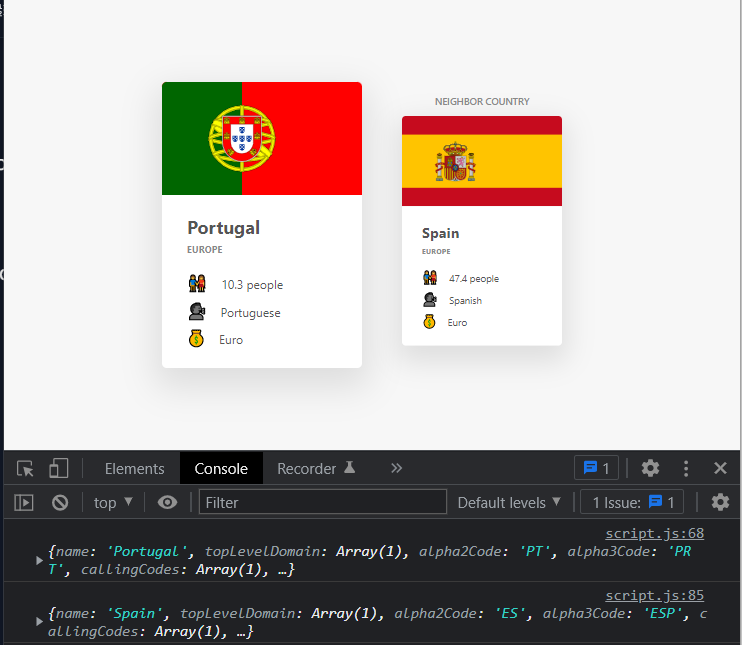Screen dimensions: 742x645
Task: Open the Recorder tab
Action: click(x=316, y=468)
